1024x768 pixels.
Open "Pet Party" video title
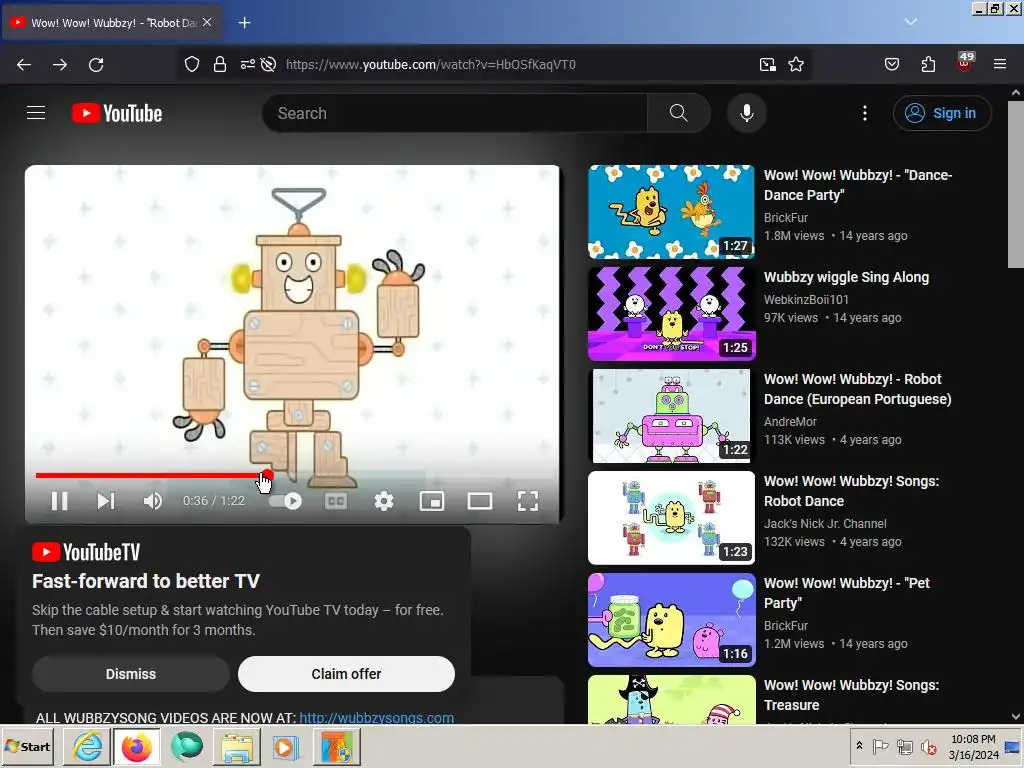(846, 593)
